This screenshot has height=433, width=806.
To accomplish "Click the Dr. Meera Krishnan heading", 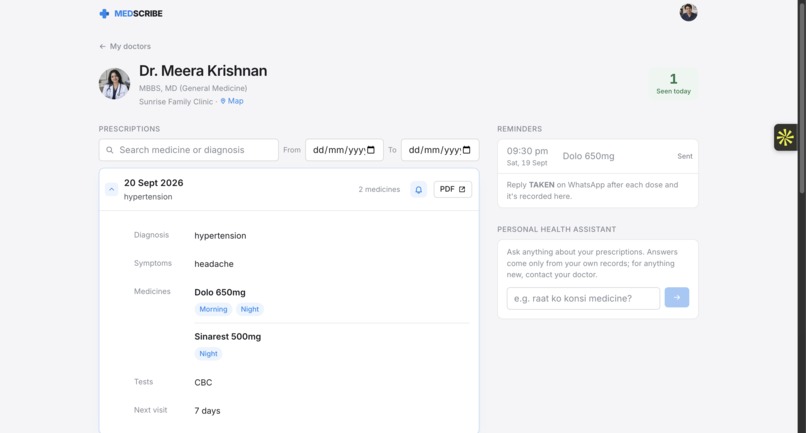I will 203,71.
